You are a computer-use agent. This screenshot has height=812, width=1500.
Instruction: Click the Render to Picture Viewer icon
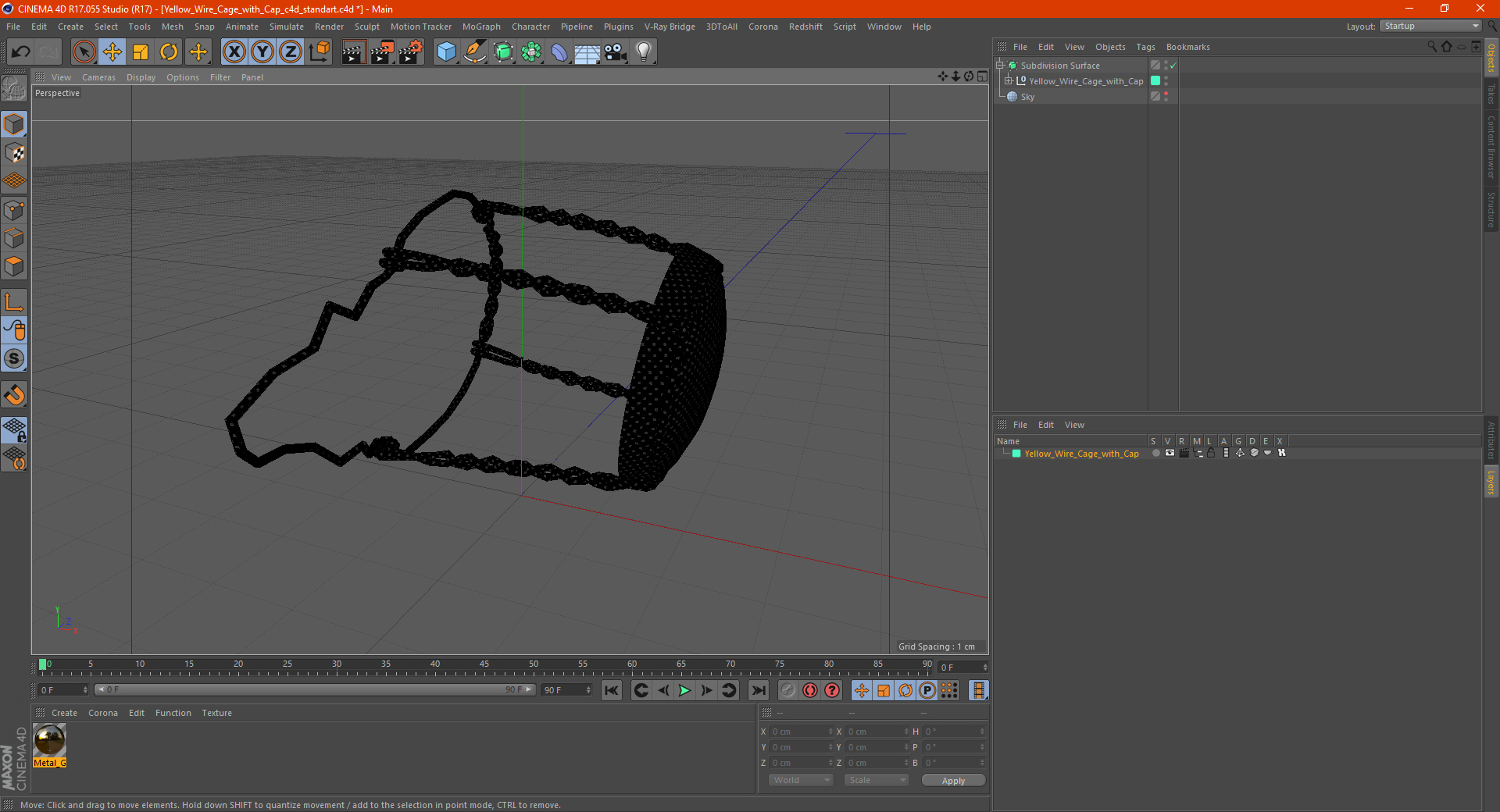click(382, 52)
